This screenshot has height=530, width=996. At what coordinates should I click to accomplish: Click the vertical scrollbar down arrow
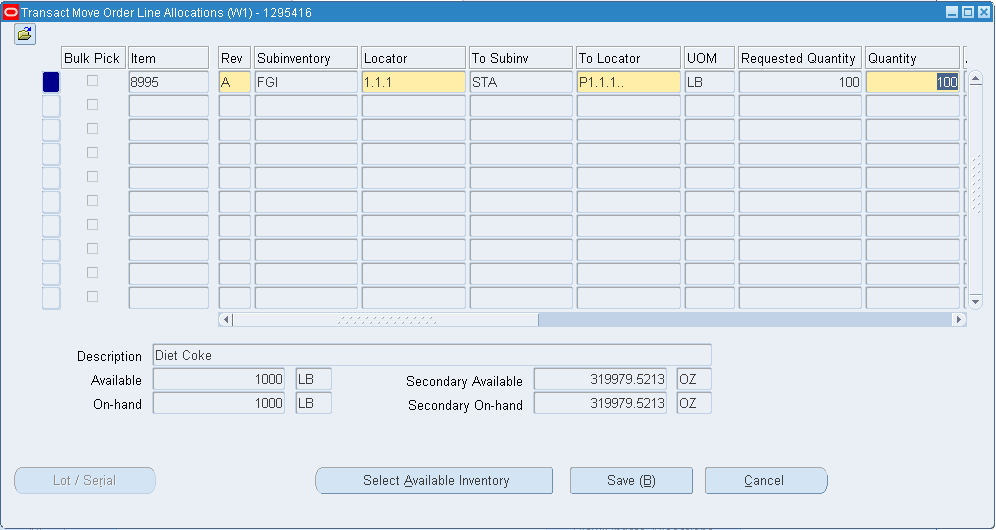coord(975,301)
